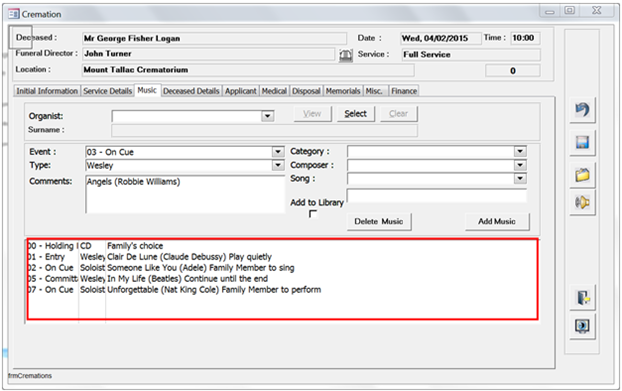
Task: Click the Location field Mount Tallac Crematorium
Action: pyautogui.click(x=248, y=70)
